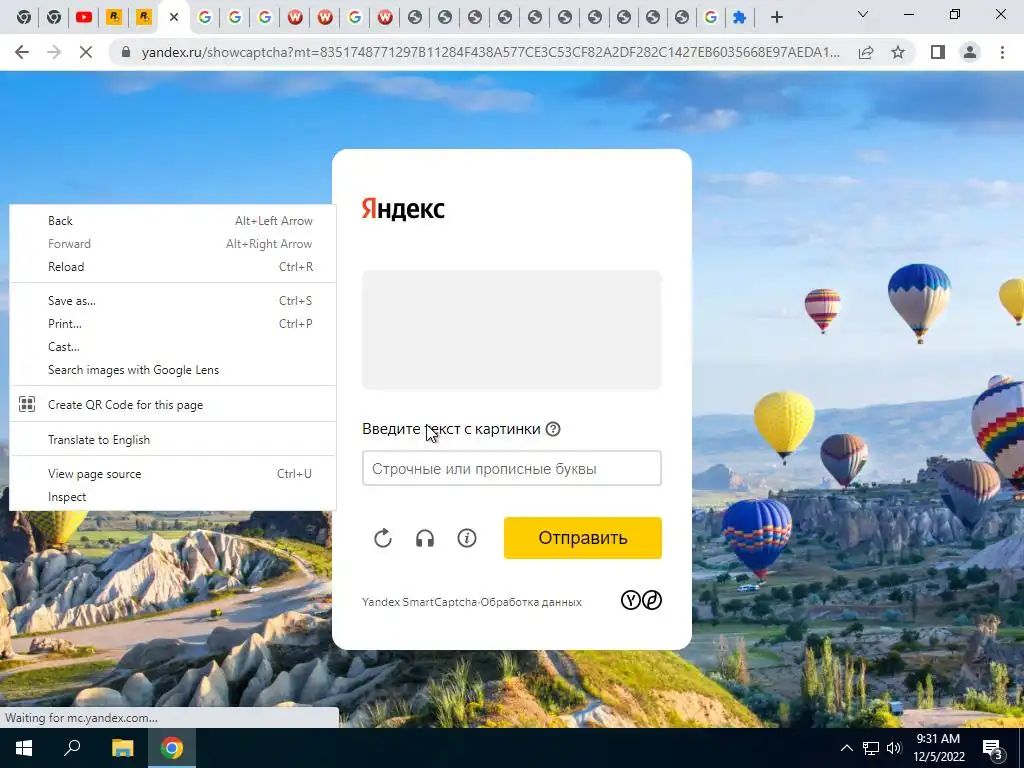Select Print... in context menu
Image resolution: width=1024 pixels, height=768 pixels.
point(173,324)
